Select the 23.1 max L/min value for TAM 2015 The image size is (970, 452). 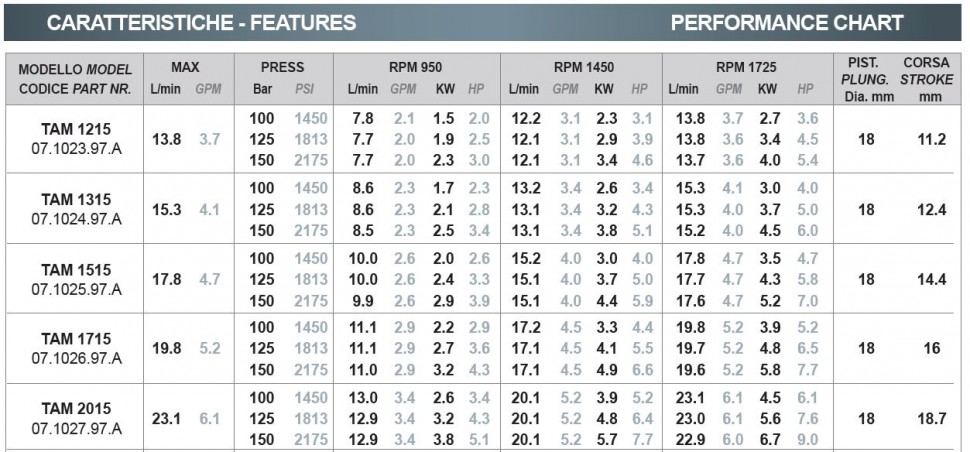click(166, 419)
